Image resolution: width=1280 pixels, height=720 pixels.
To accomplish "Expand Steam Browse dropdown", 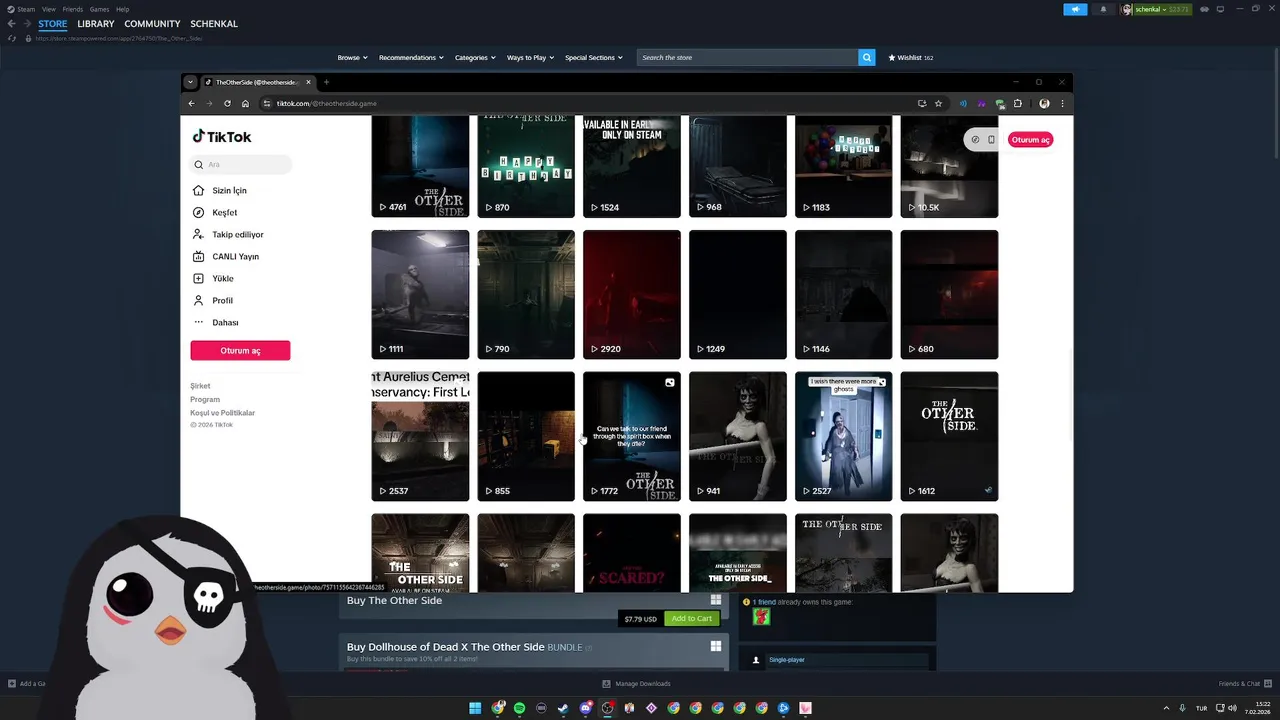I will [x=352, y=57].
